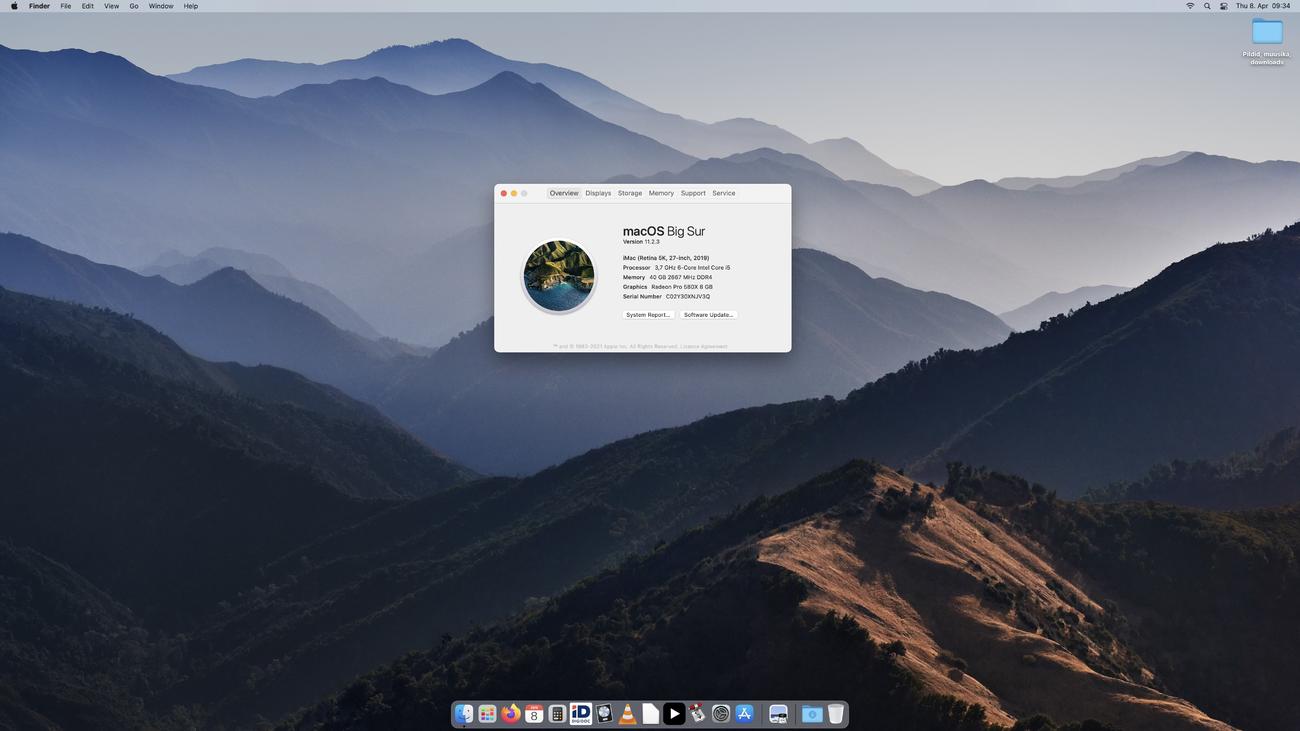Screen dimensions: 1300x731
Task: Open Calendar from the dock
Action: pyautogui.click(x=534, y=714)
